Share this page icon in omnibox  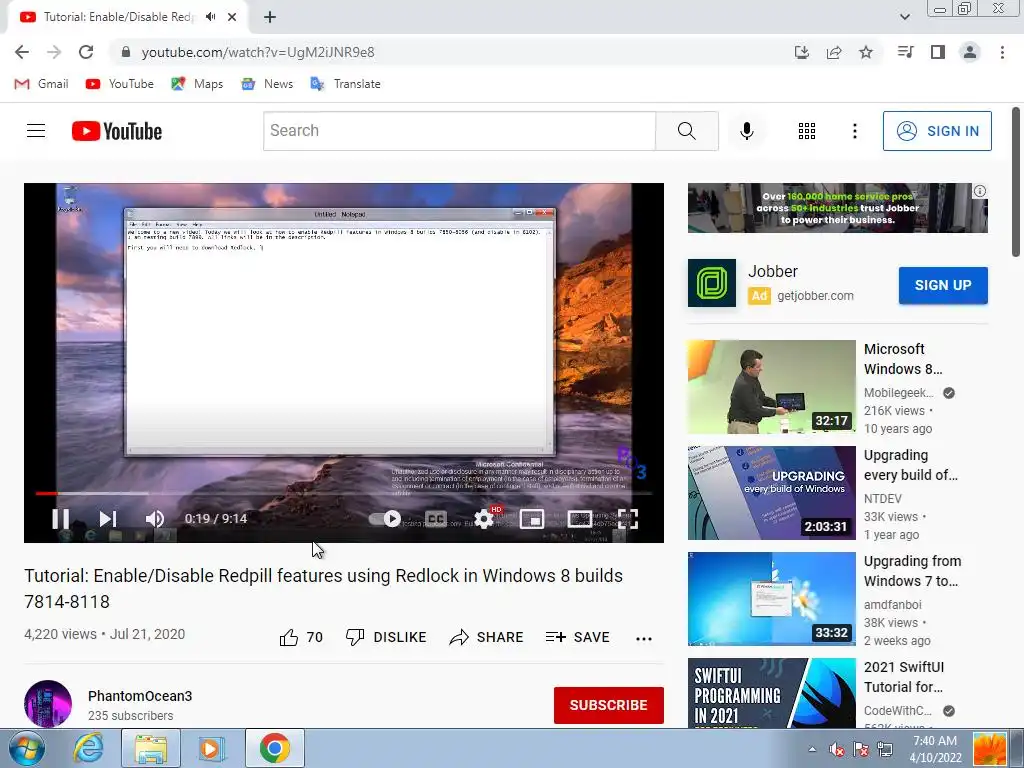834,52
